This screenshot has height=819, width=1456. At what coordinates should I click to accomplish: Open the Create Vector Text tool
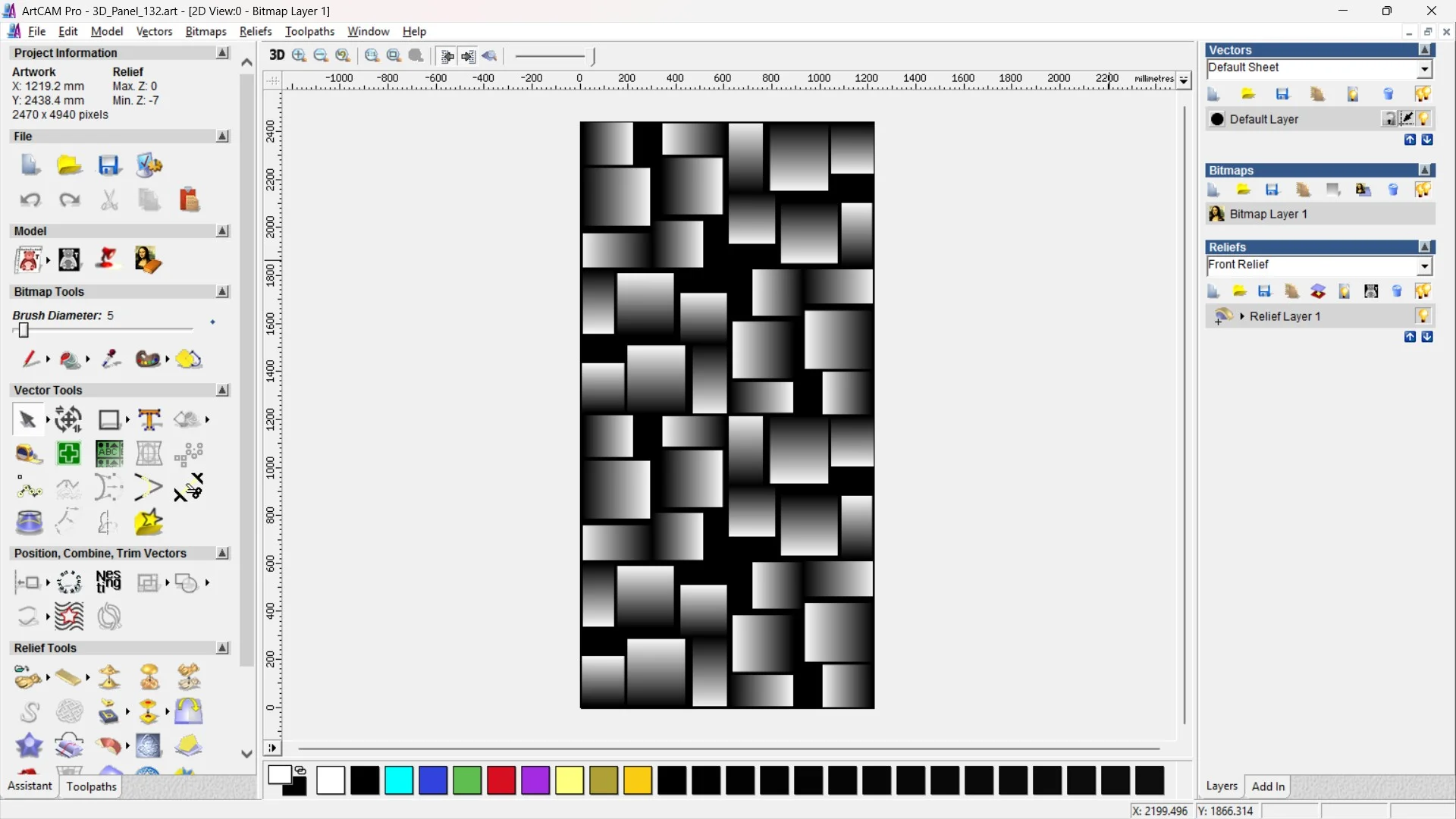pos(149,419)
